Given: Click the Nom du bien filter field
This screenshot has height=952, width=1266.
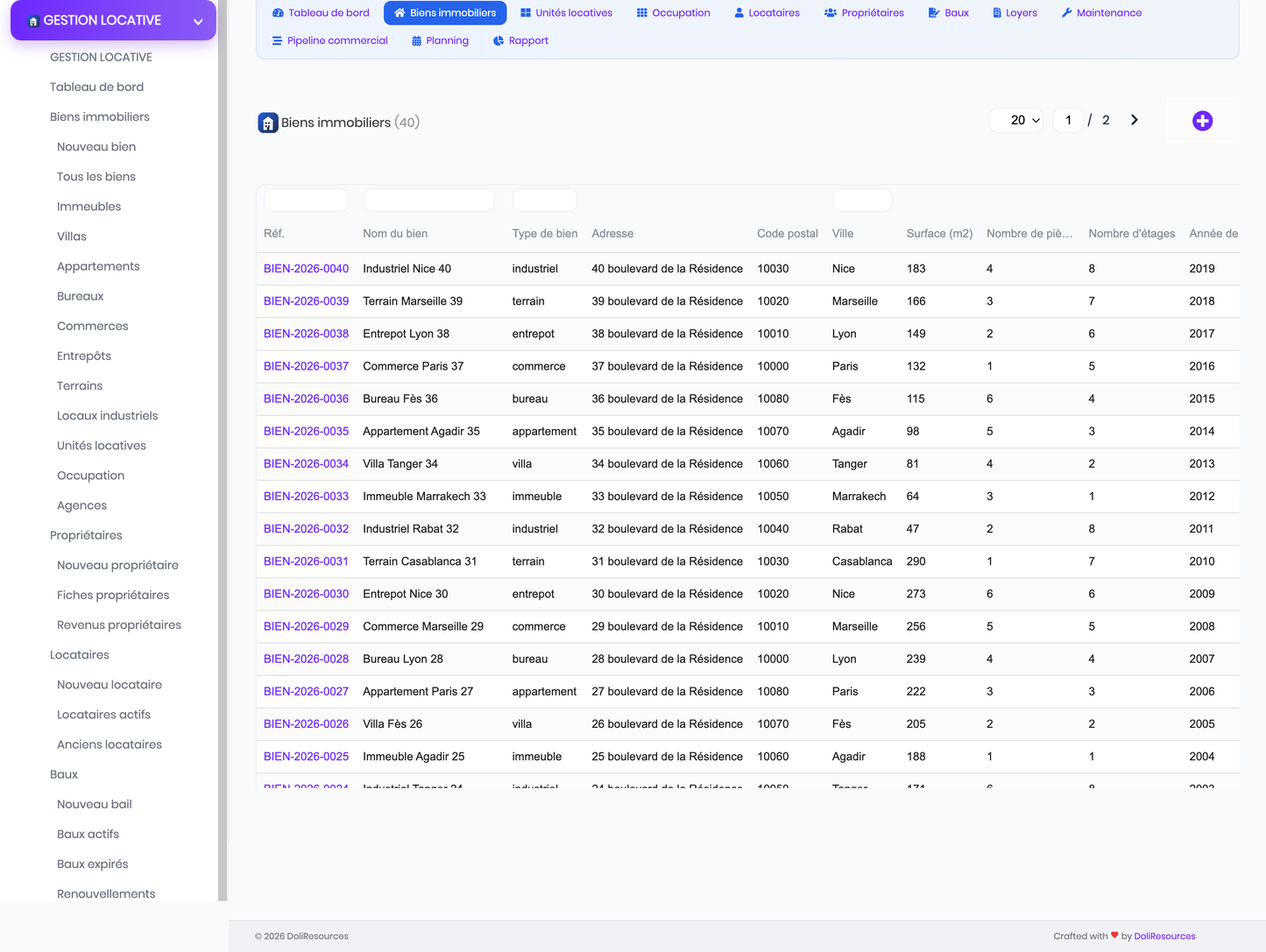Looking at the screenshot, I should [x=428, y=201].
